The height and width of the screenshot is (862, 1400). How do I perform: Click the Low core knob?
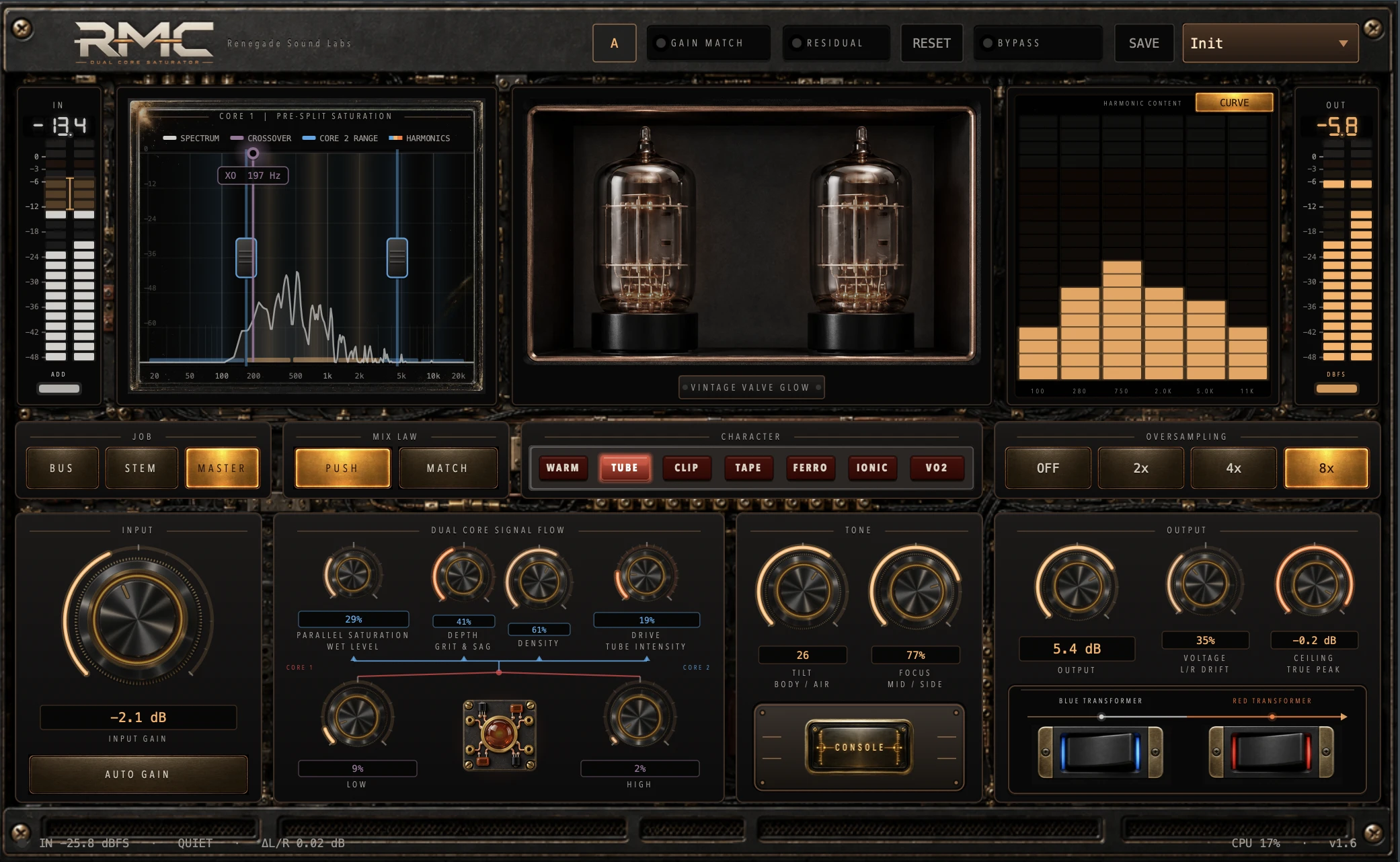(x=356, y=717)
